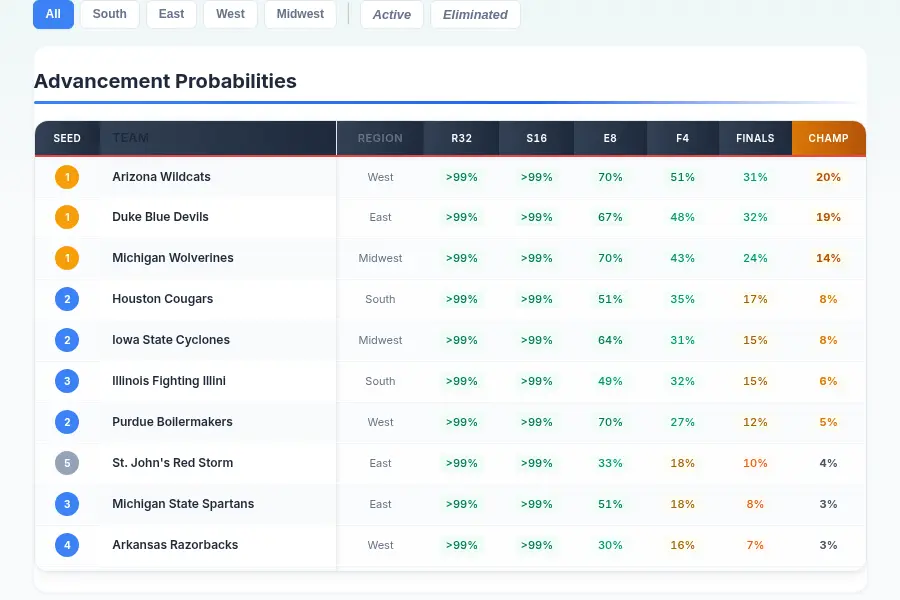
Task: Sort by SEED column header
Action: (67, 138)
